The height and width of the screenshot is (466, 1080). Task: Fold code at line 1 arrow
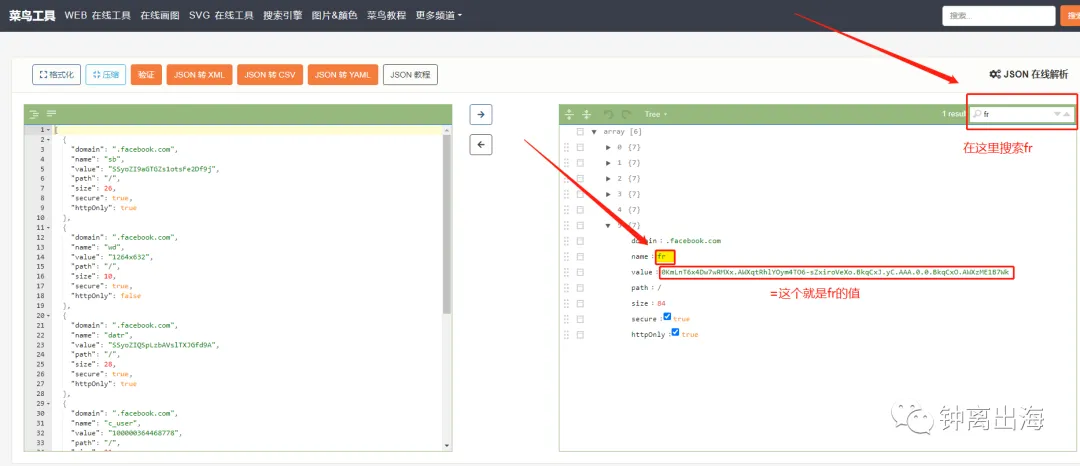48,129
